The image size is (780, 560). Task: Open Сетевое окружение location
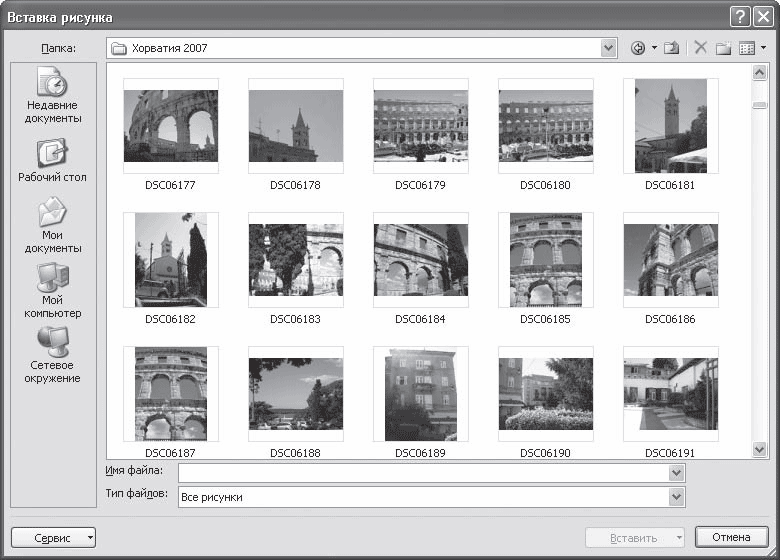click(52, 356)
